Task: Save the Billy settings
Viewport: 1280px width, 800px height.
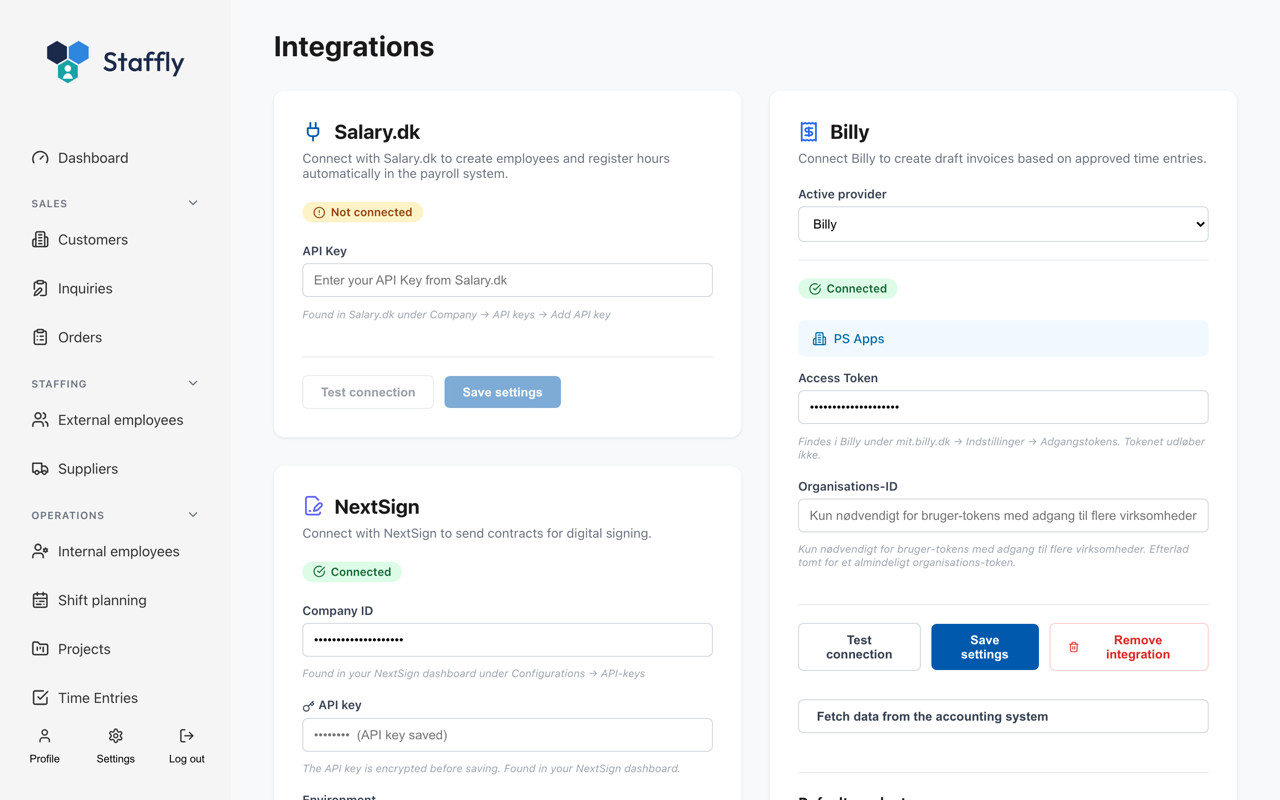Action: 984,647
